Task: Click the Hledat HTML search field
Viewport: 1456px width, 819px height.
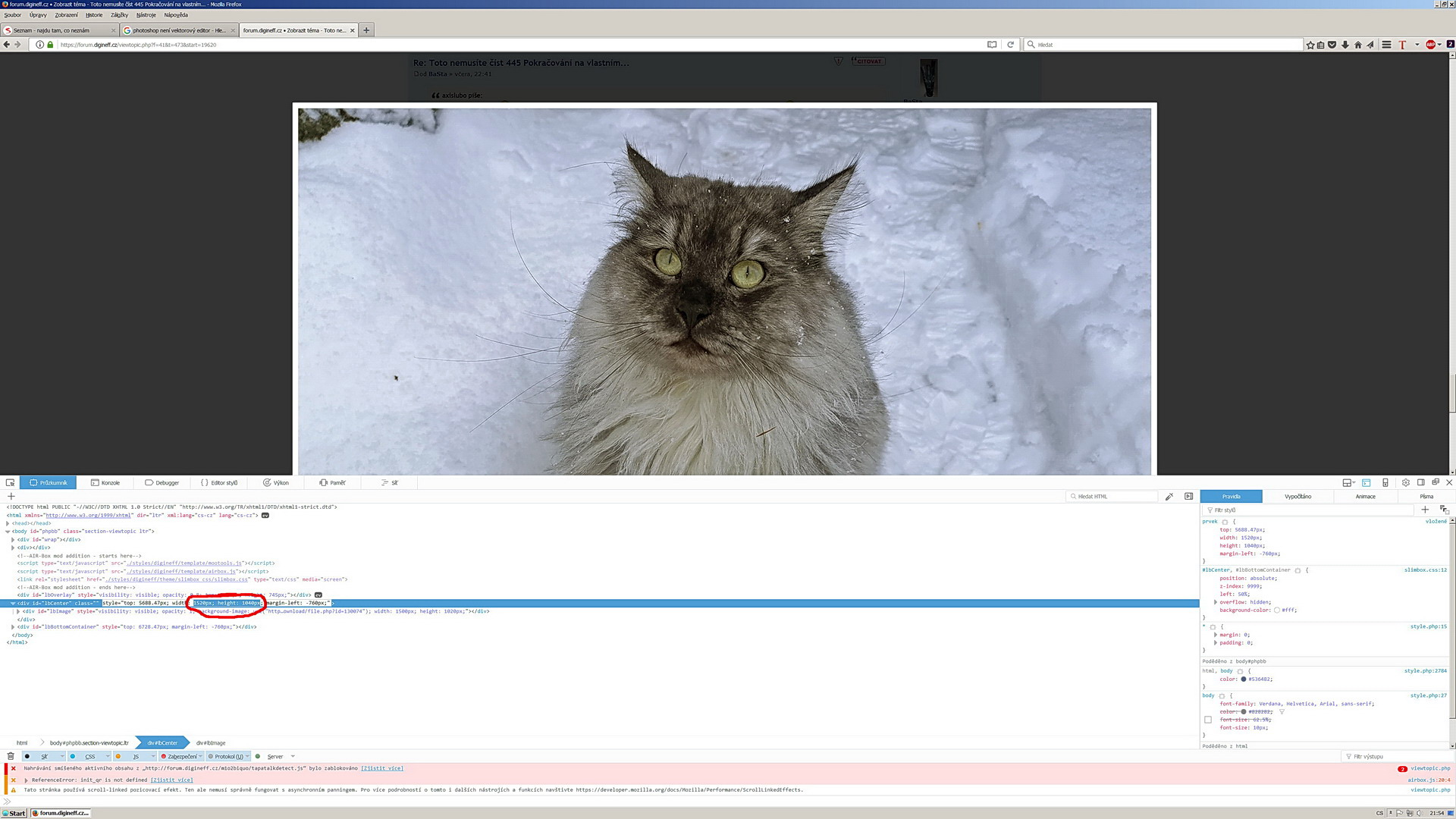Action: coord(1113,497)
